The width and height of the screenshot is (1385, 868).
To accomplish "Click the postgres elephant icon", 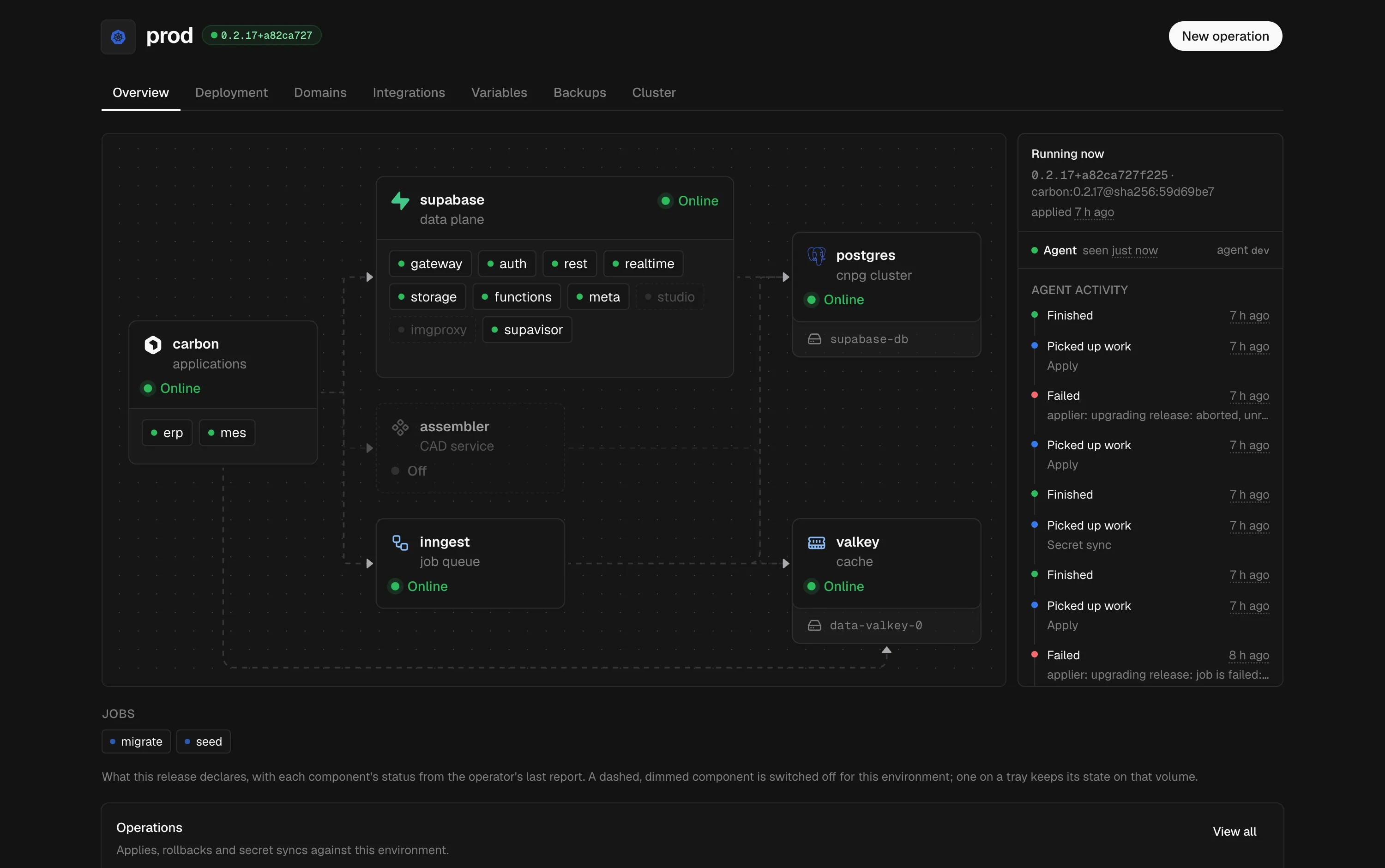I will tap(816, 255).
